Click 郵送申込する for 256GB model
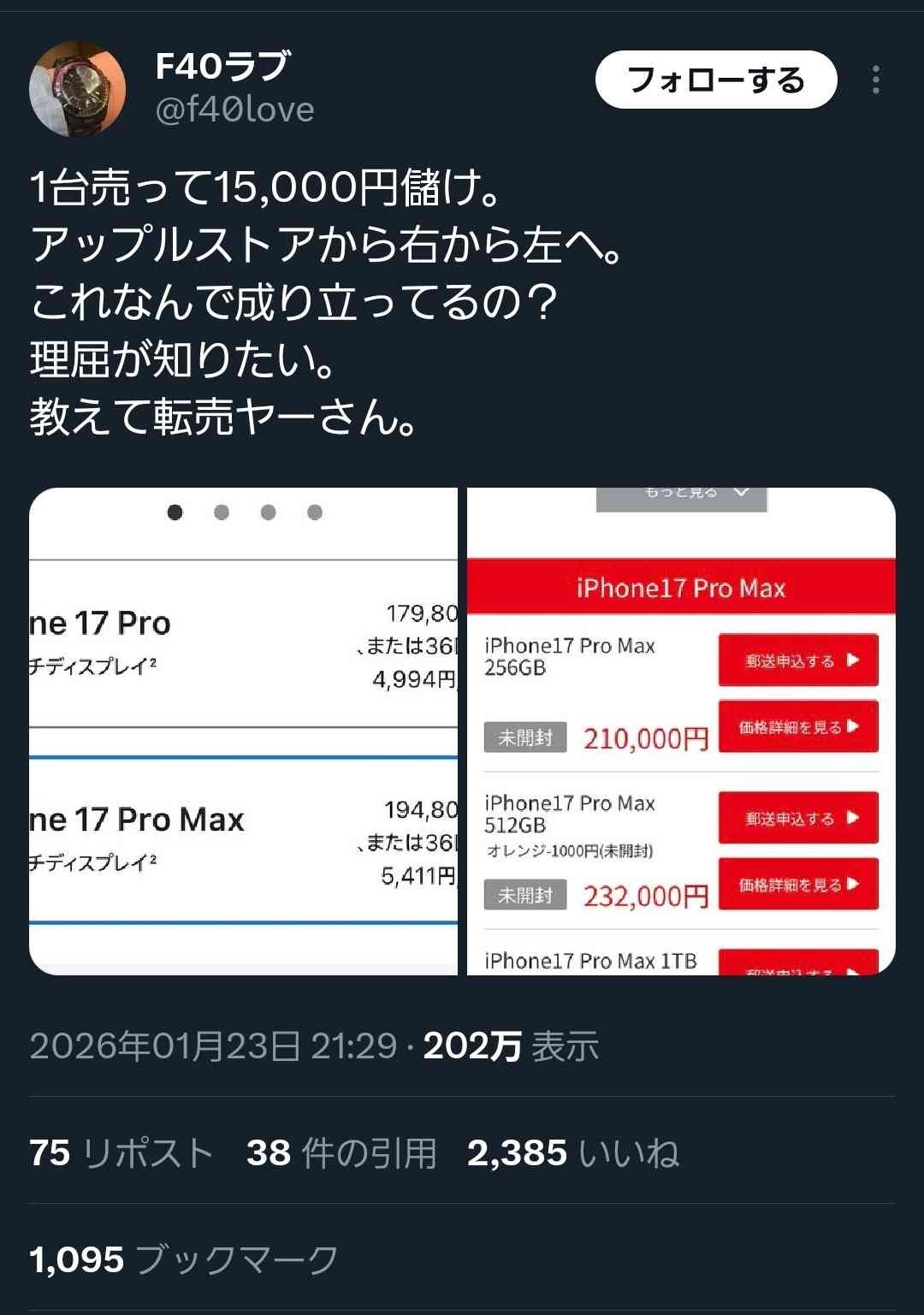This screenshot has width=924, height=1315. point(798,660)
